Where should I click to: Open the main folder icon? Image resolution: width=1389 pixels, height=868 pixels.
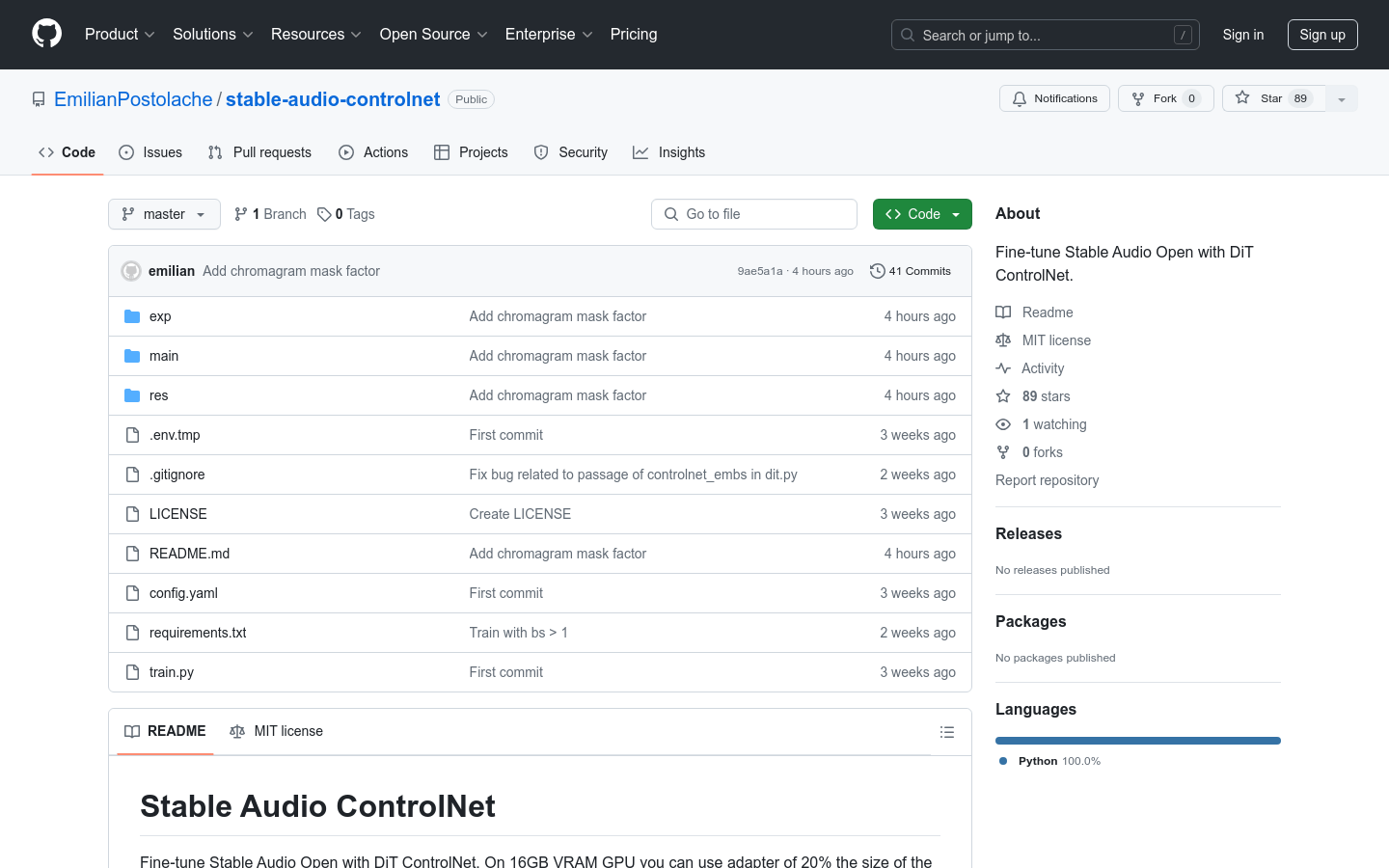132,356
